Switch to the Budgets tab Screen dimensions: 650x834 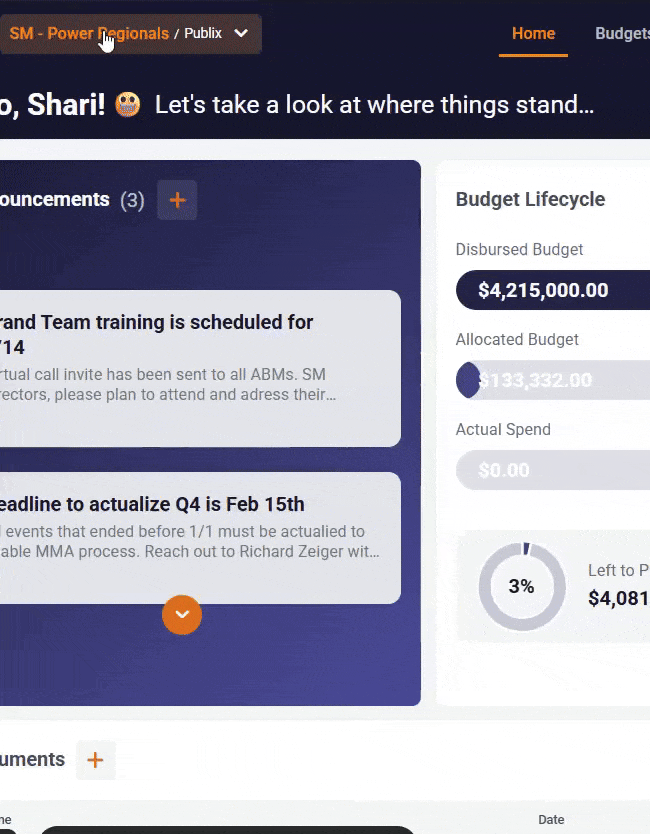[622, 34]
